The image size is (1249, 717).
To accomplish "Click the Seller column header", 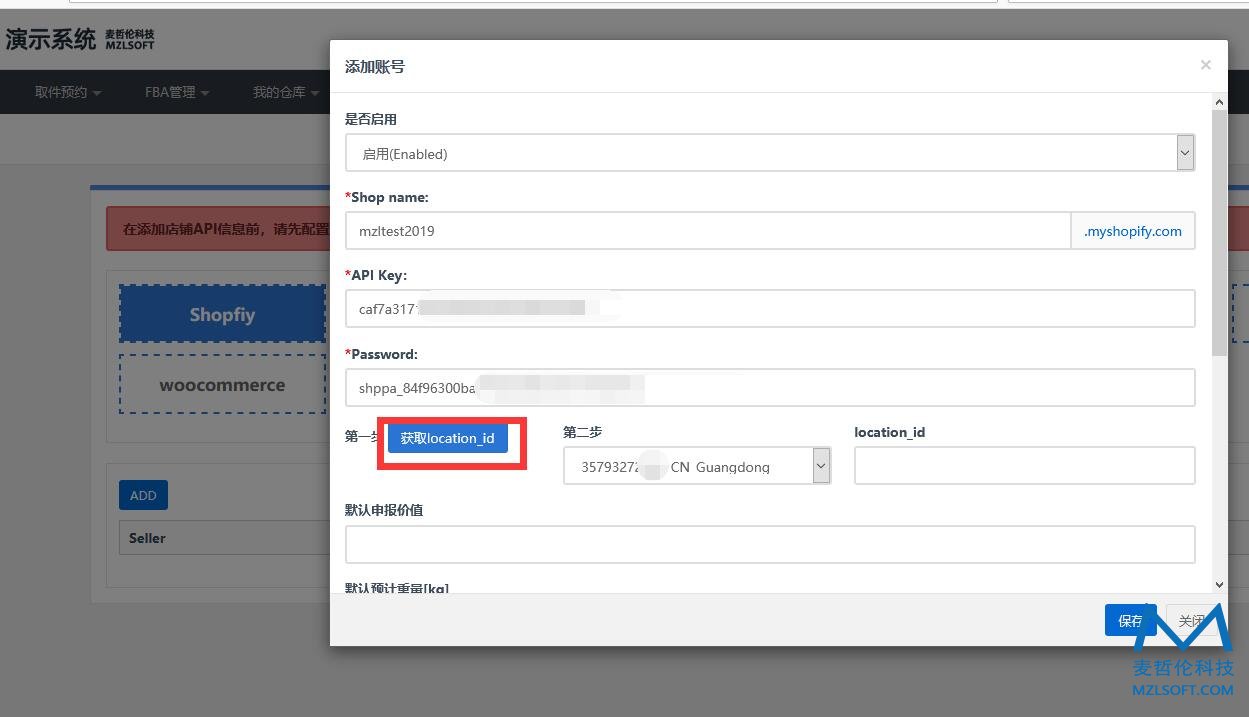I will pyautogui.click(x=147, y=538).
